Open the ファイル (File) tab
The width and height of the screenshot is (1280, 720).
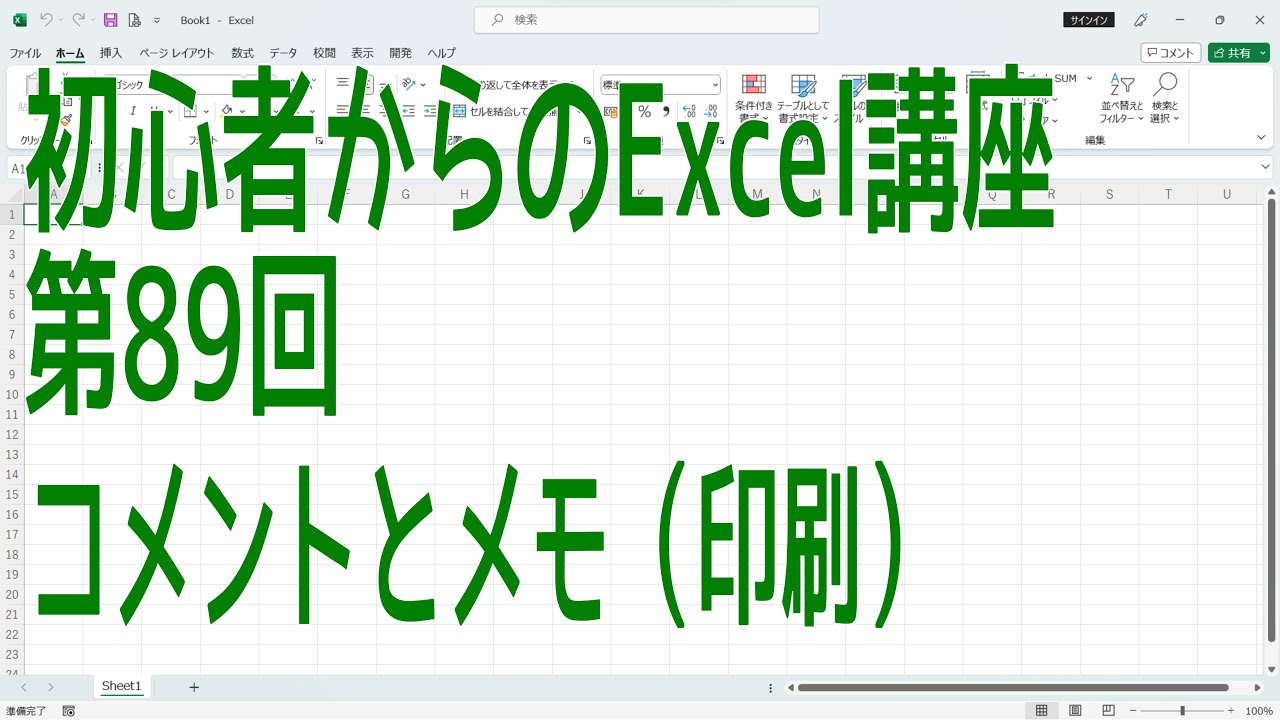pyautogui.click(x=25, y=53)
